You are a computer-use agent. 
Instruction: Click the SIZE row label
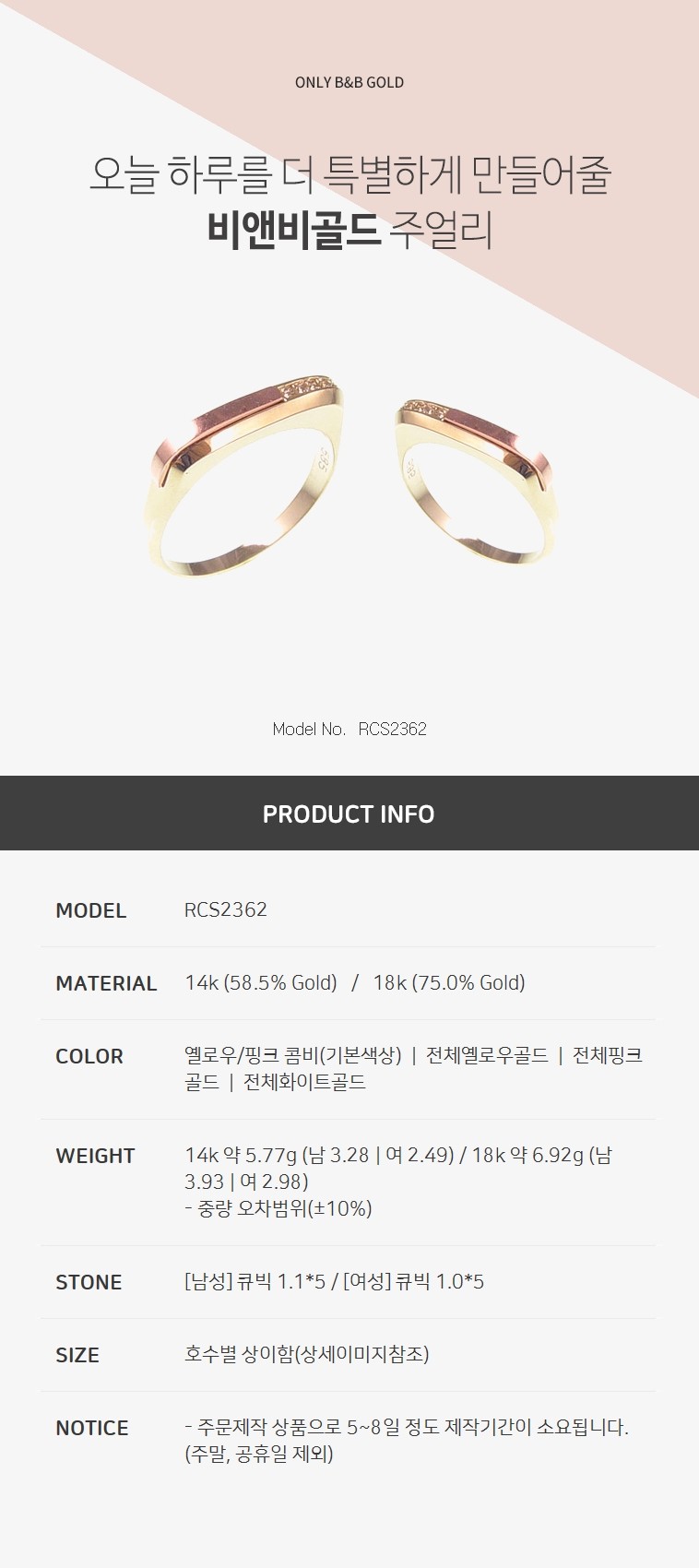[77, 1355]
